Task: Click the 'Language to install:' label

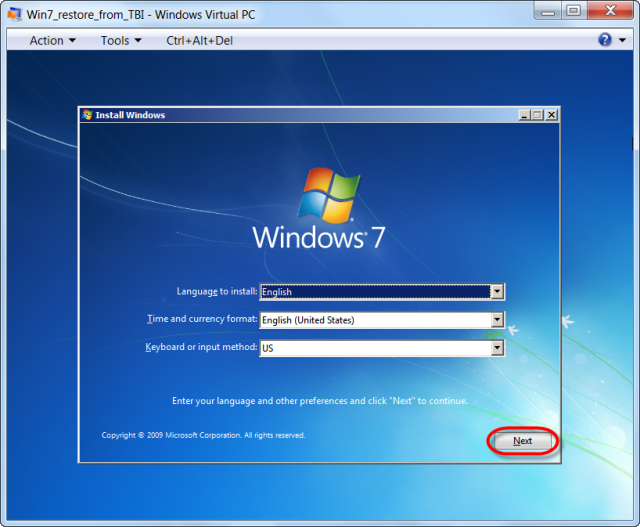Action: tap(217, 291)
